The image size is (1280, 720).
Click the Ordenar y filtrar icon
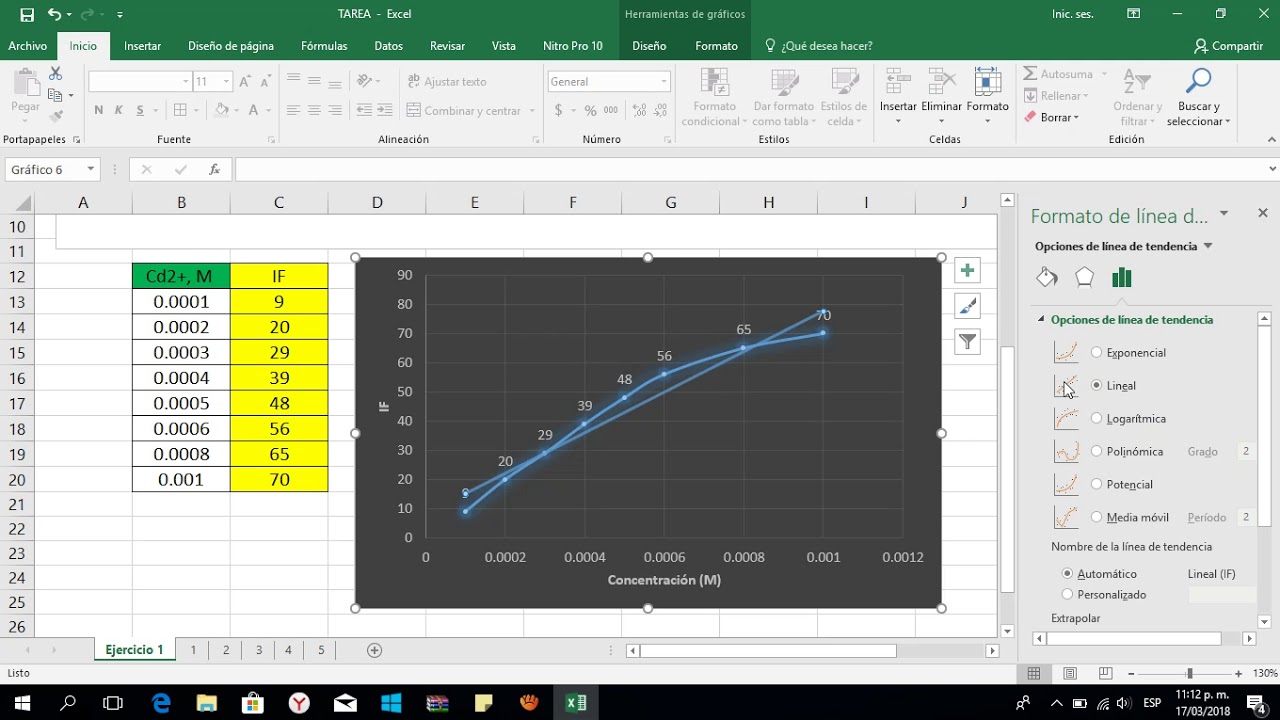tap(1137, 83)
